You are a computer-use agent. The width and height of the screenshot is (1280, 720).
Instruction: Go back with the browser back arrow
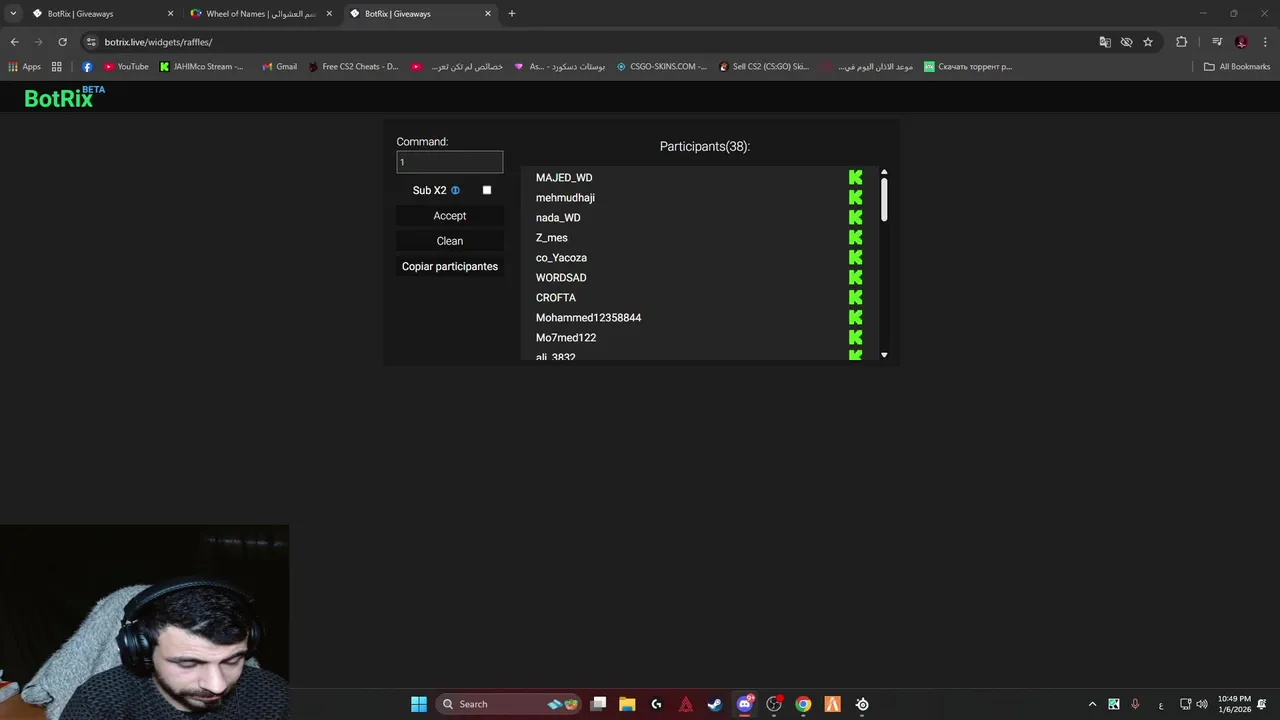(14, 42)
